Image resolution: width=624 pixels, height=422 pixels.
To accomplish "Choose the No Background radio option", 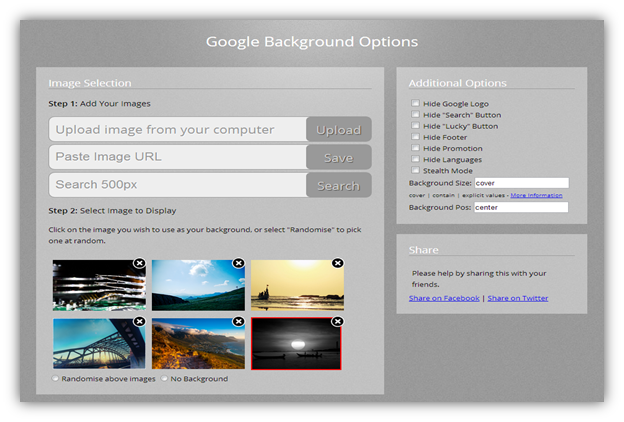I will click(x=164, y=378).
